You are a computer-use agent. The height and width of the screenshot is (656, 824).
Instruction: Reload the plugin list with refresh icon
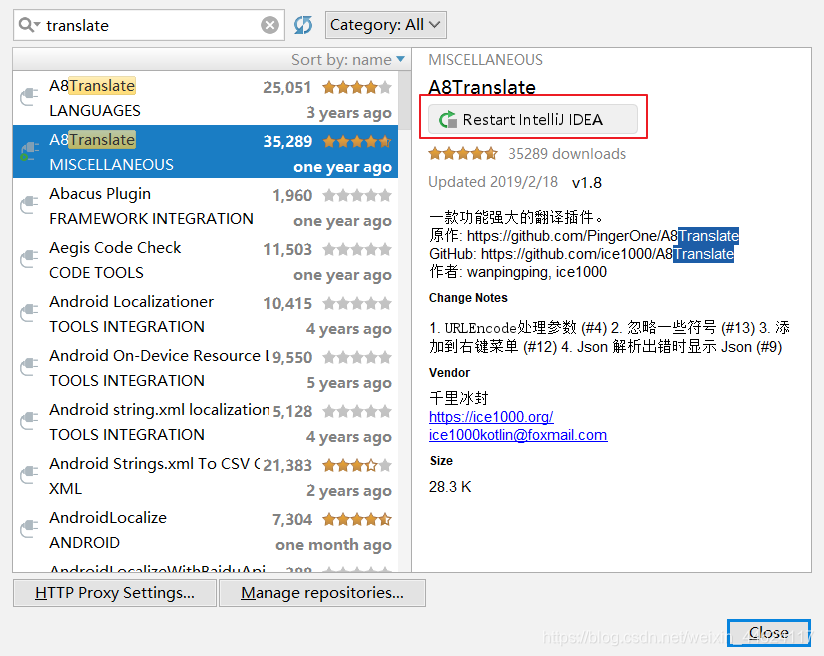coord(303,25)
